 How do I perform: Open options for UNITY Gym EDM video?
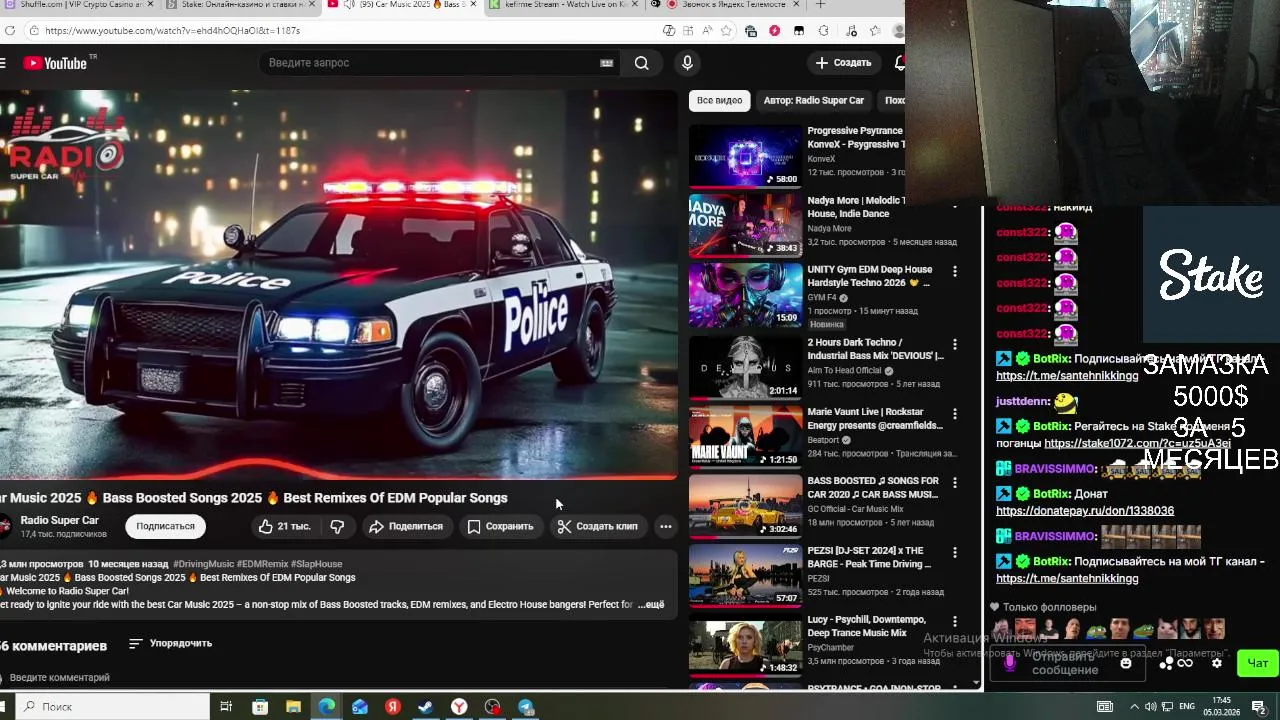(955, 271)
